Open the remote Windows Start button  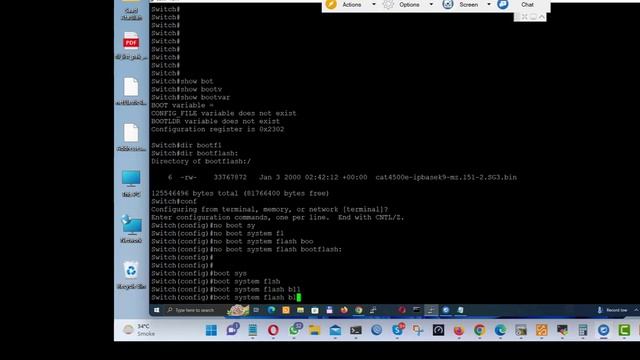tap(156, 310)
